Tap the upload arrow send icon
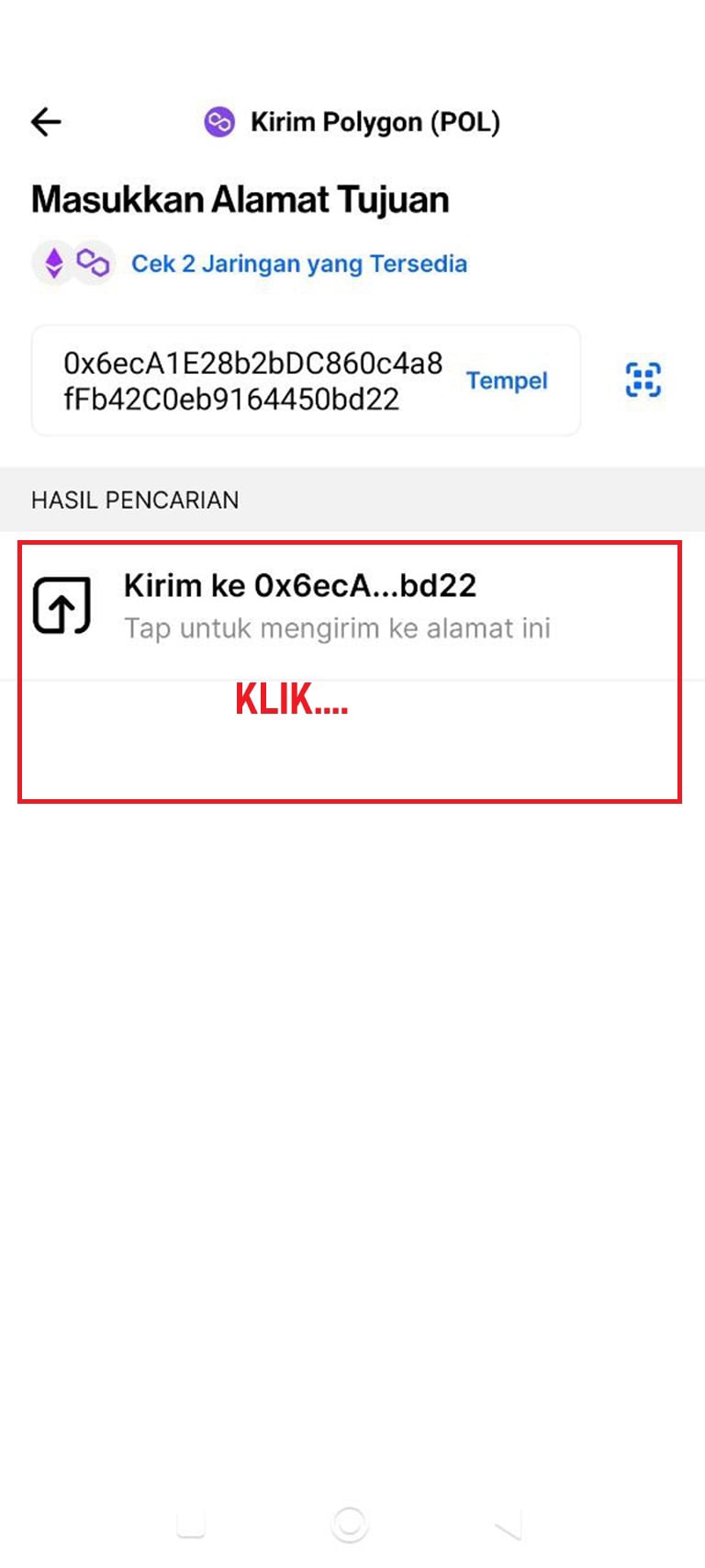 tap(62, 606)
